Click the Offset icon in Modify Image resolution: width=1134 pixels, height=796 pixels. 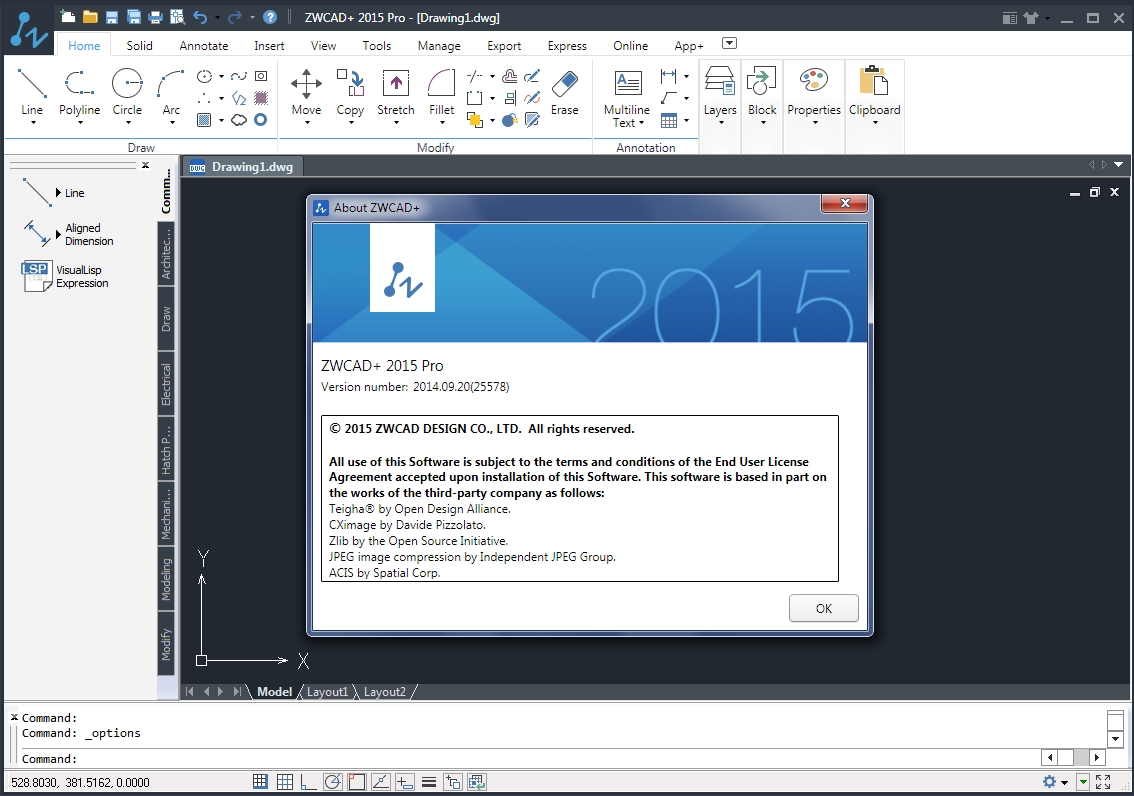pos(510,76)
